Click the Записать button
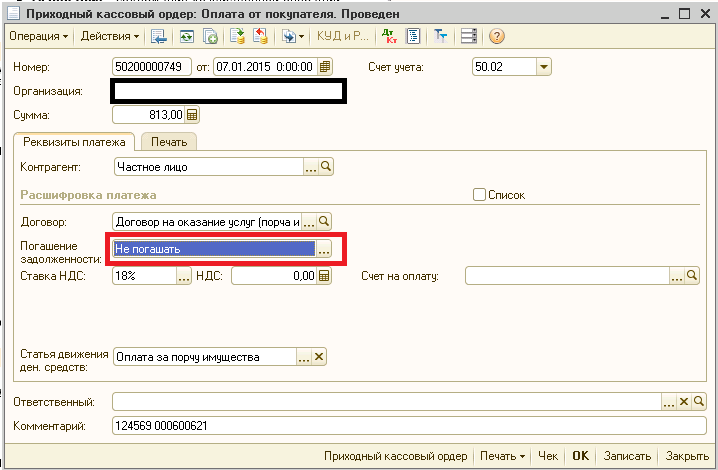 [x=628, y=456]
